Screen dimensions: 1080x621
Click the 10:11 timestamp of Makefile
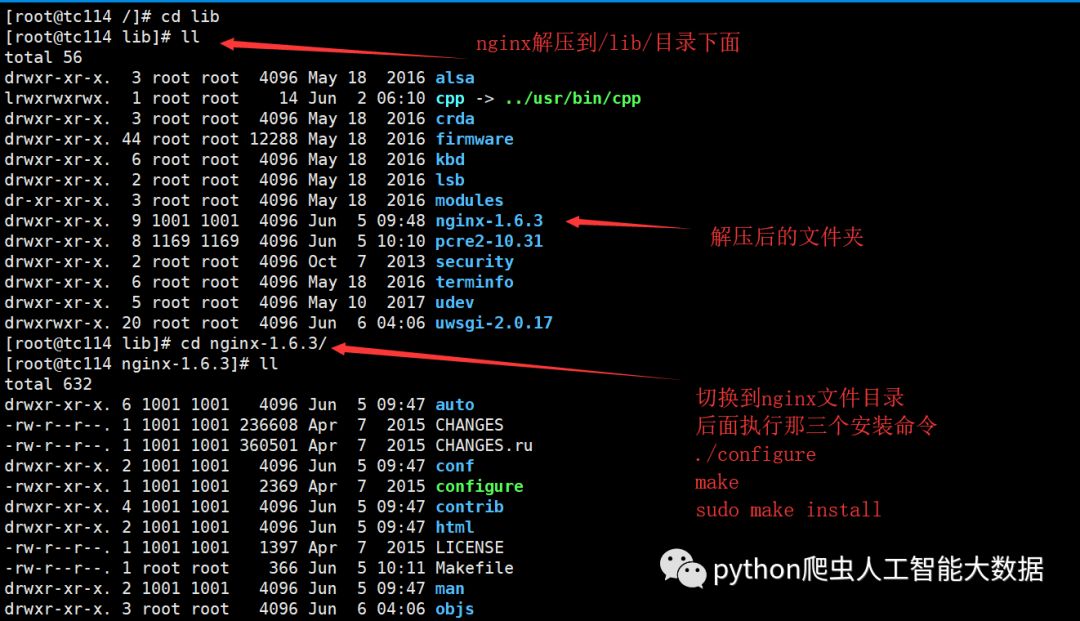[401, 568]
